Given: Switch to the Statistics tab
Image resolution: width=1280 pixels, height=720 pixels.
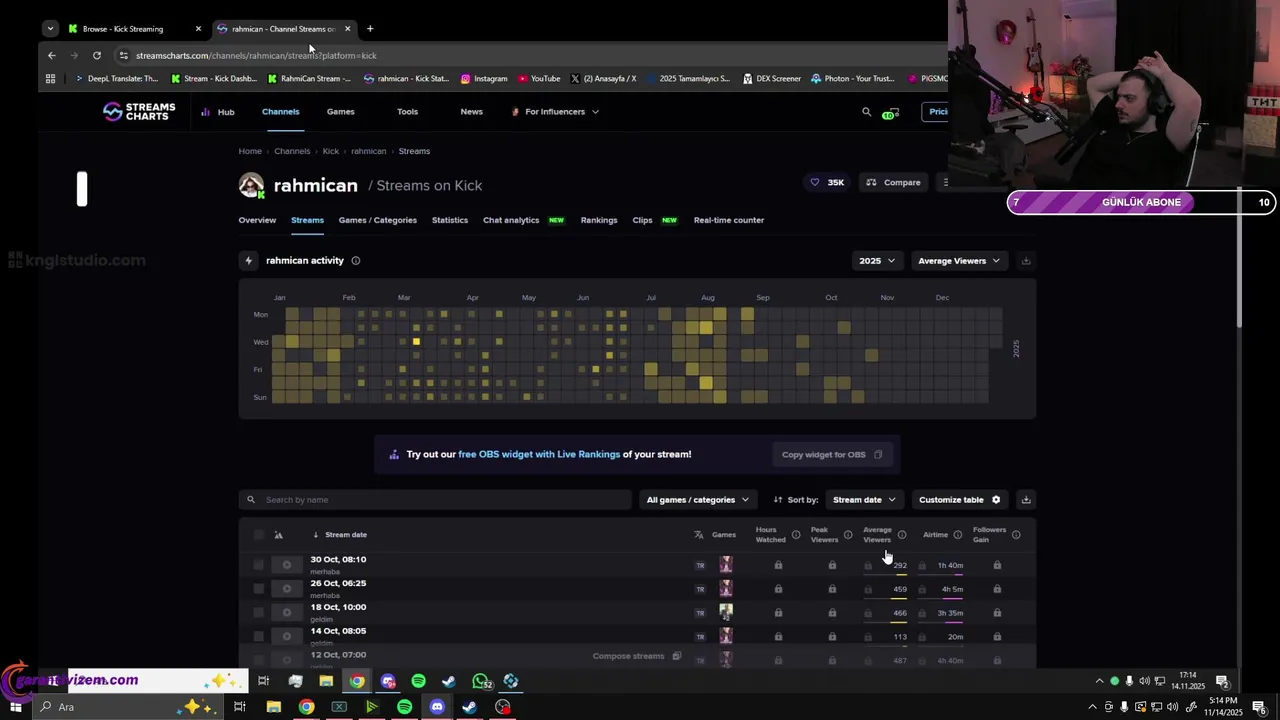Looking at the screenshot, I should (x=450, y=220).
